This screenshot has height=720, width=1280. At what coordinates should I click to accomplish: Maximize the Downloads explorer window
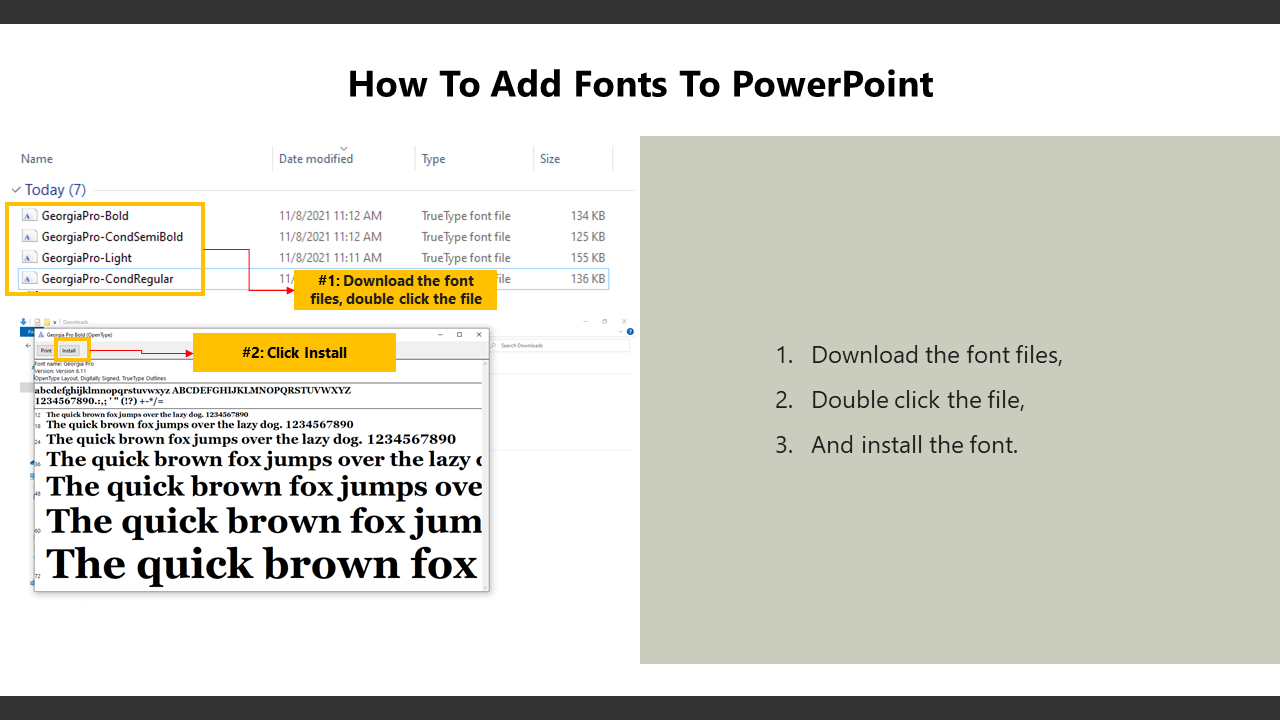coord(605,321)
